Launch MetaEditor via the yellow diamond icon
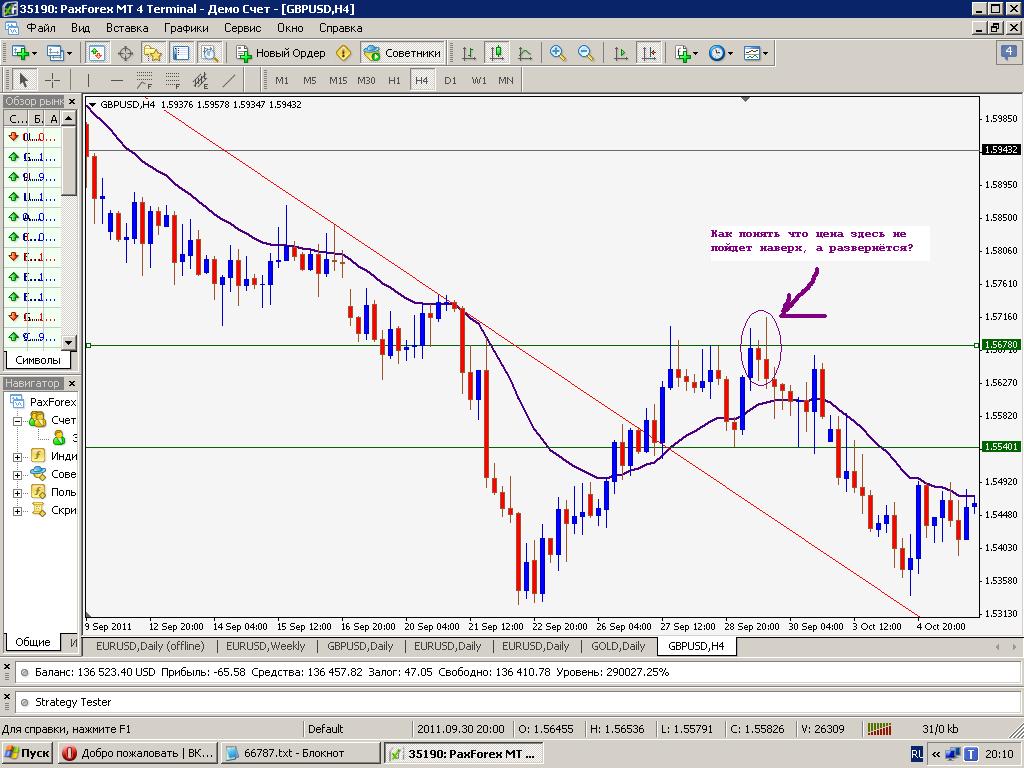 pyautogui.click(x=343, y=53)
